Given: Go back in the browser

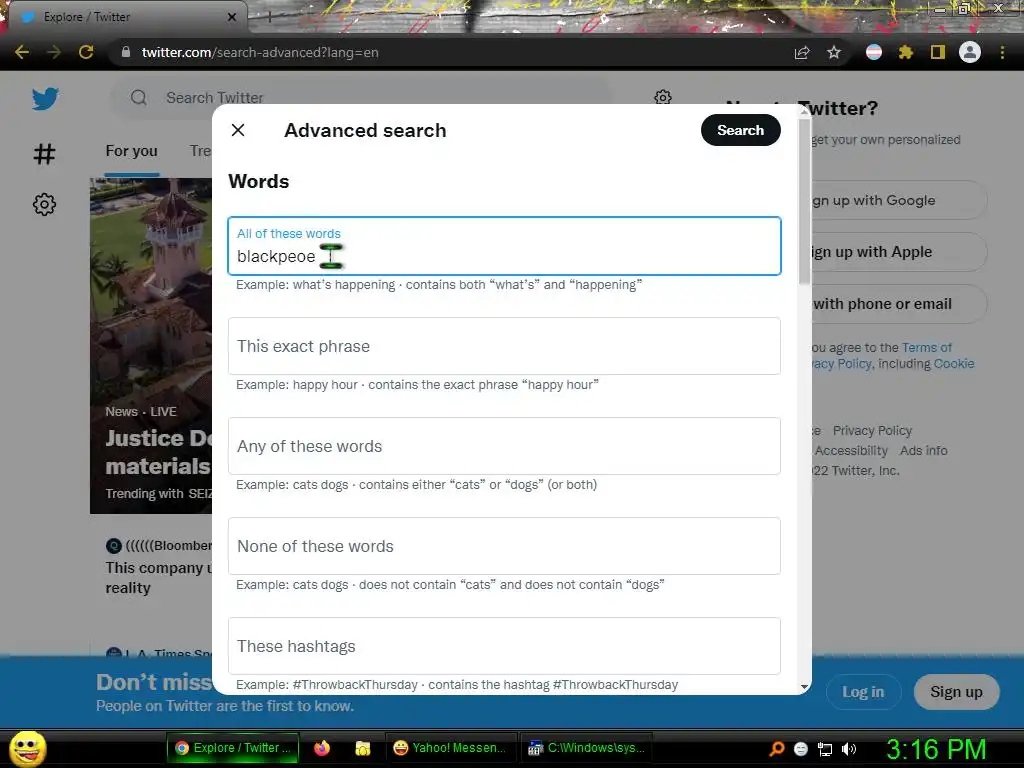Looking at the screenshot, I should pos(22,52).
